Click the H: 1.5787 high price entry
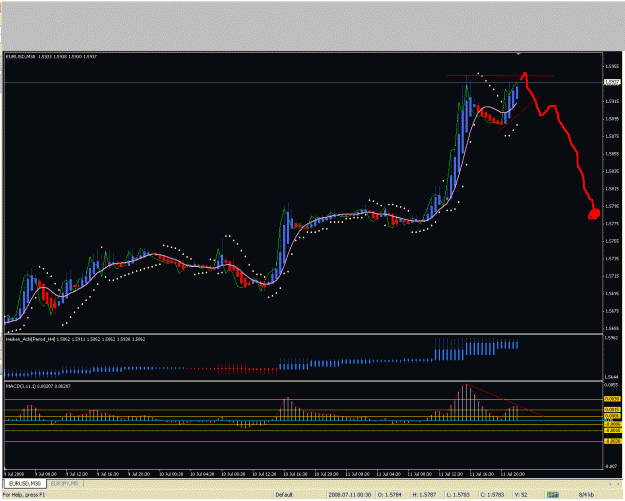The image size is (625, 501). [x=425, y=495]
